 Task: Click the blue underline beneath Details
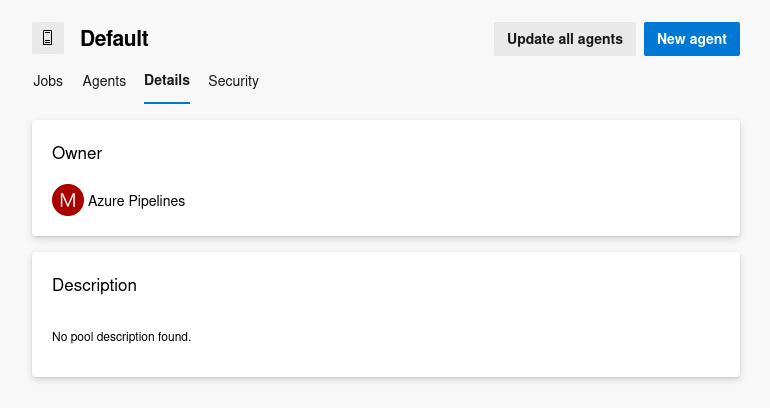pos(167,103)
